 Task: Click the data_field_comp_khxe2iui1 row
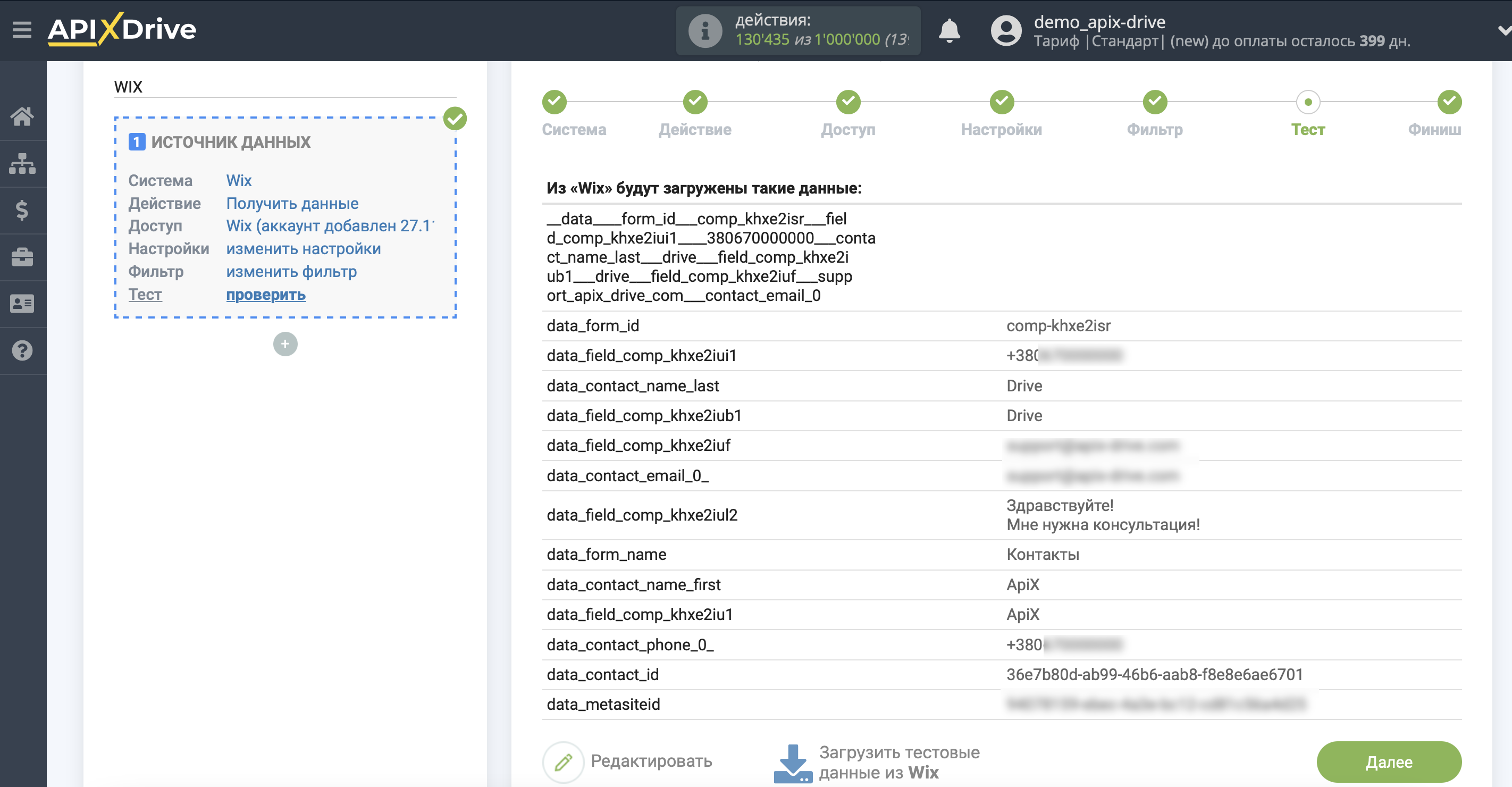tap(1001, 356)
